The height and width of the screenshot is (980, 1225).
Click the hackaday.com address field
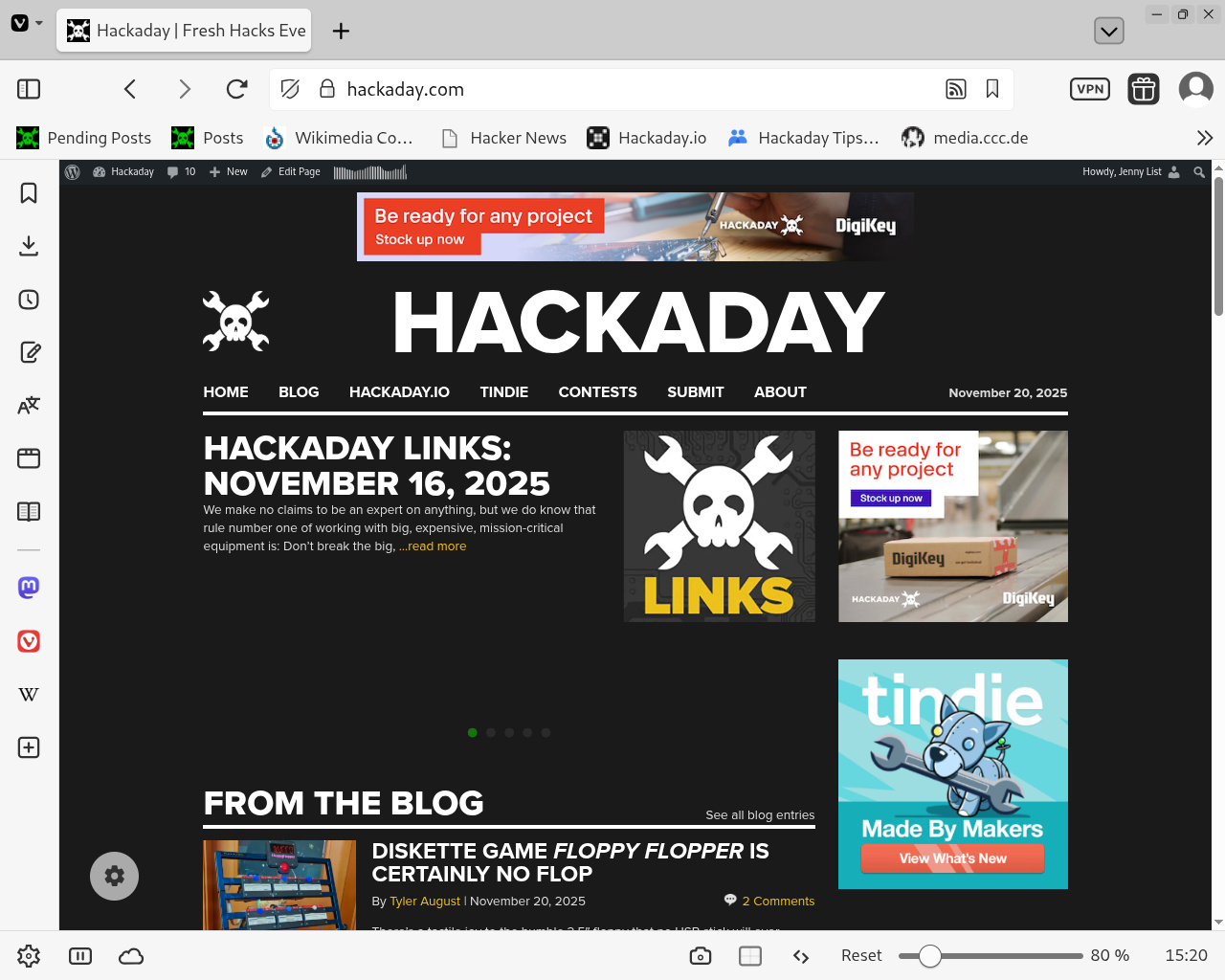(632, 89)
